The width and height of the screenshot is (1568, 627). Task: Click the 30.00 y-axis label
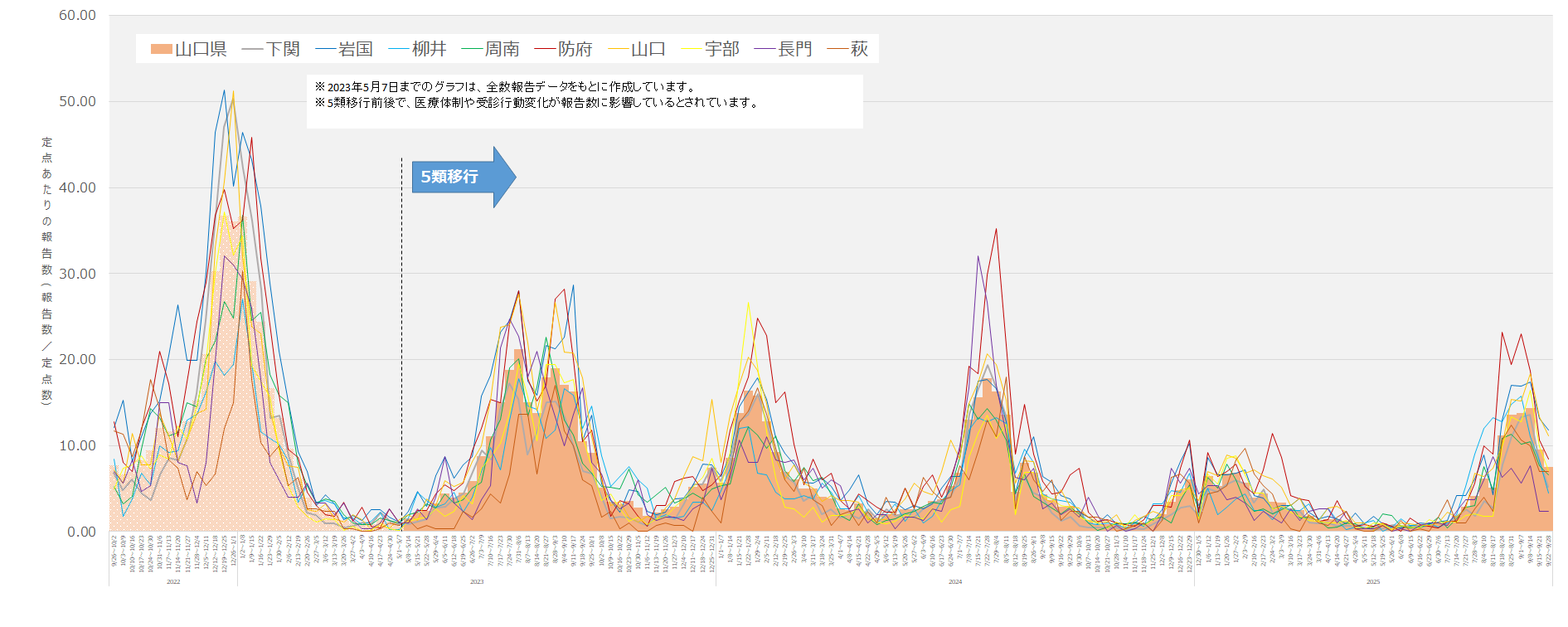click(77, 274)
